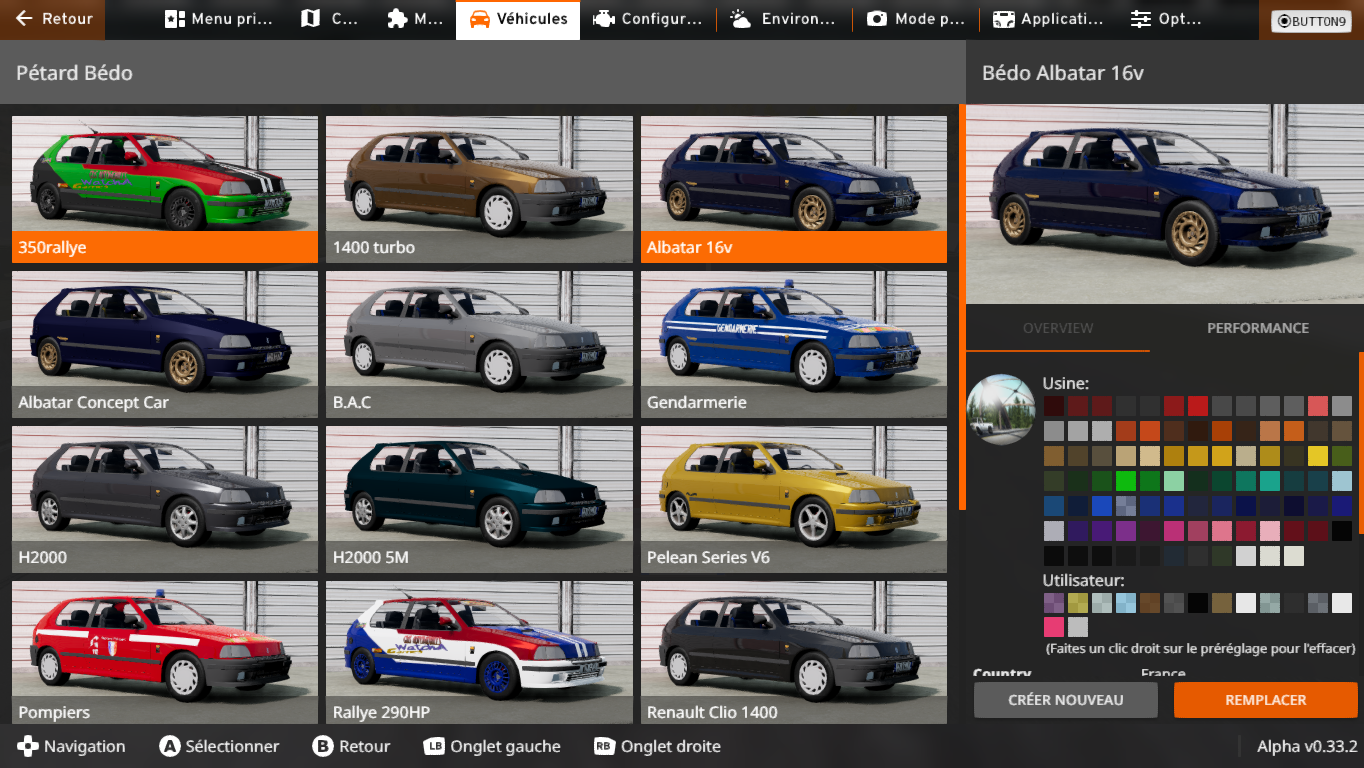Choose the solid black Utilisateur swatch
This screenshot has width=1364, height=768.
[1198, 602]
